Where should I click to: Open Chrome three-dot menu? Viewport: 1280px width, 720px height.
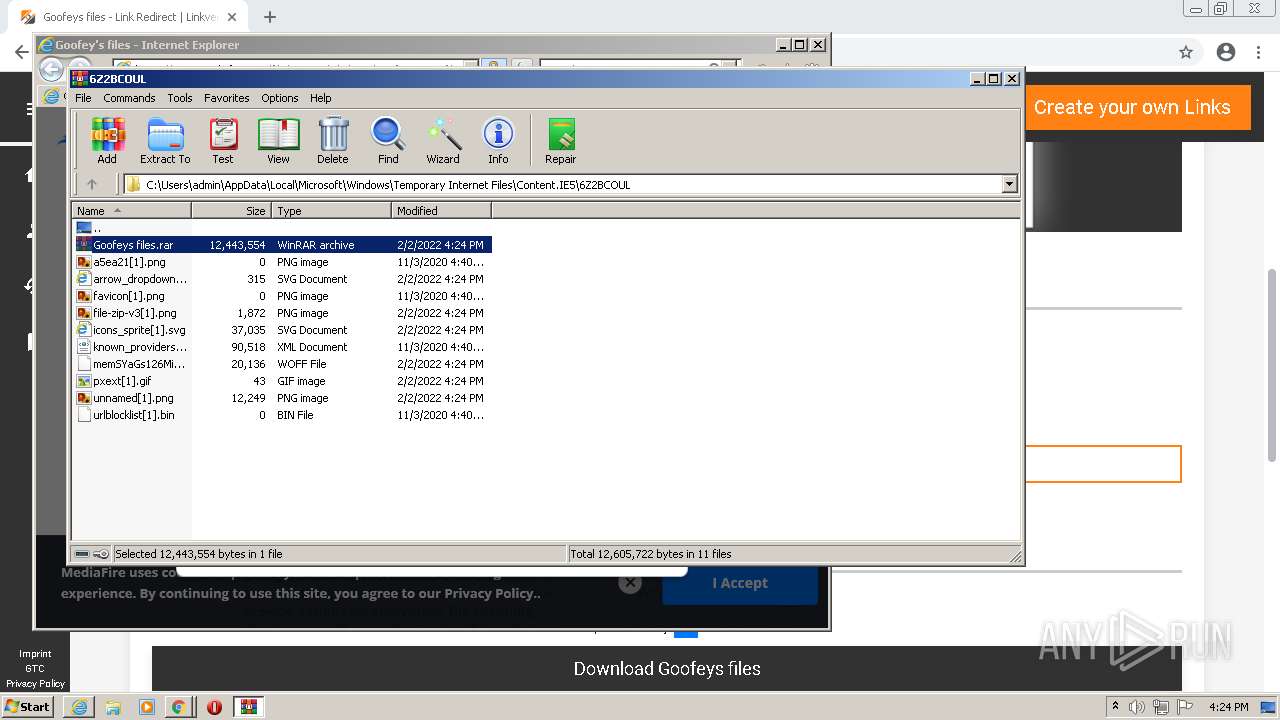click(x=1260, y=52)
